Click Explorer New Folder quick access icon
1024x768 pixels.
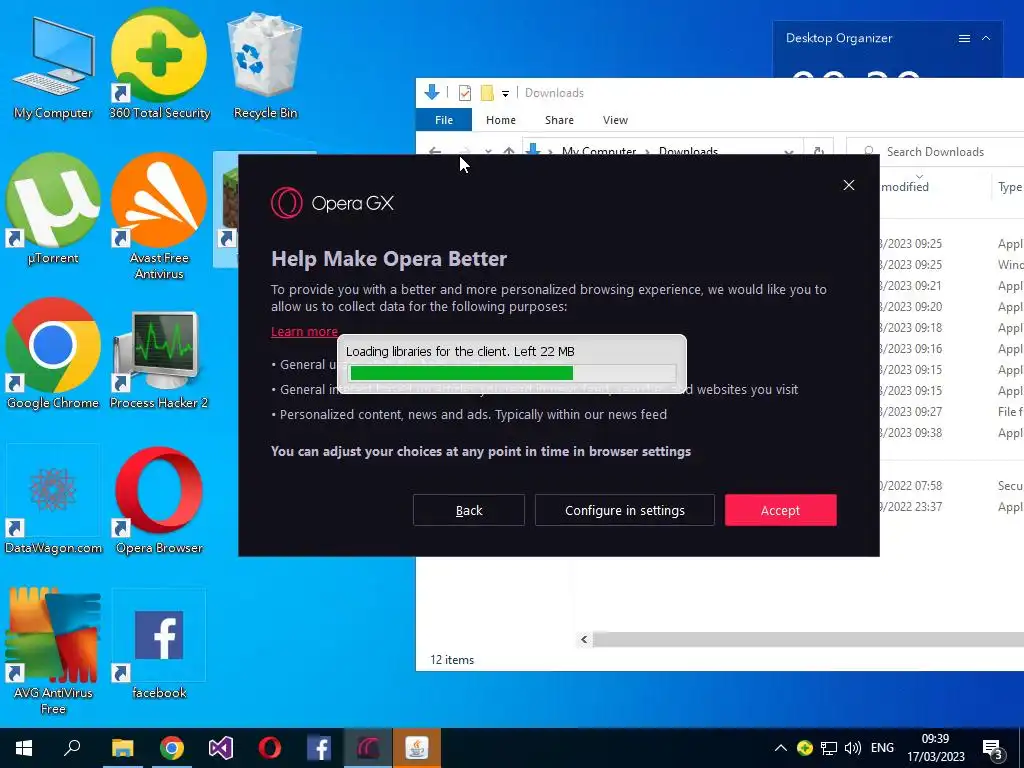tap(487, 93)
